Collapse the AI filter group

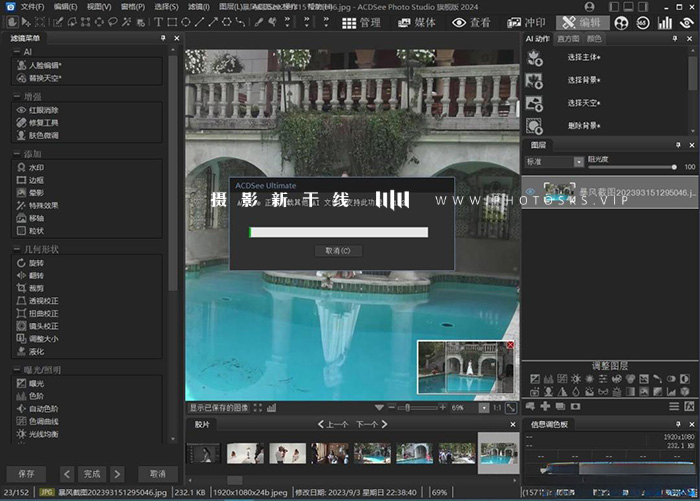point(17,52)
